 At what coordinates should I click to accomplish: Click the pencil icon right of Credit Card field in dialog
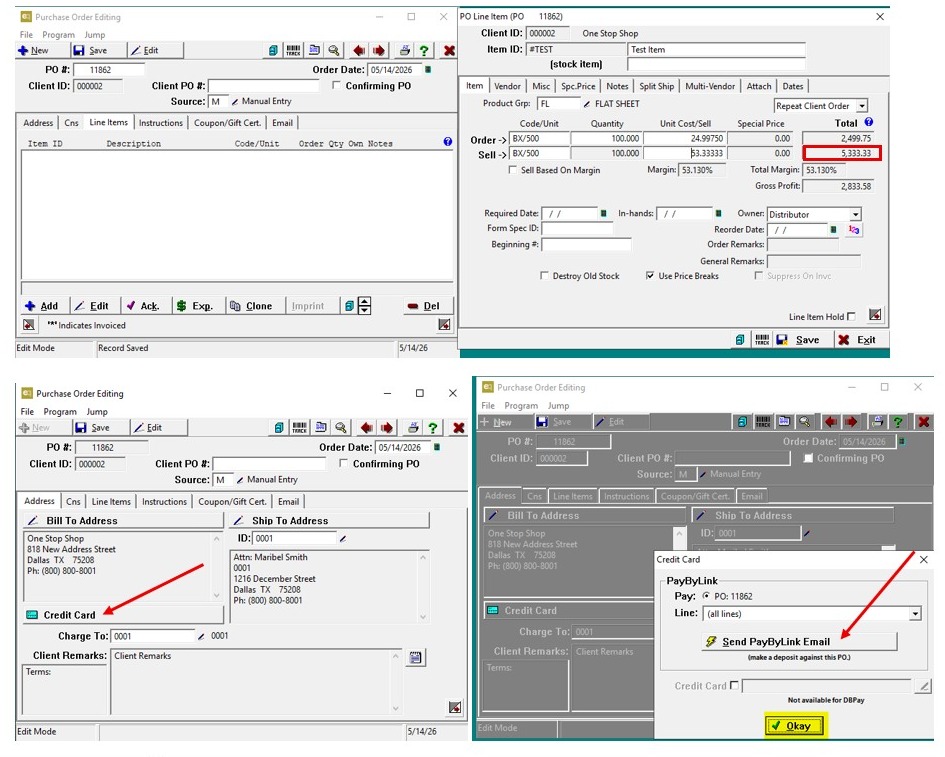[x=923, y=686]
